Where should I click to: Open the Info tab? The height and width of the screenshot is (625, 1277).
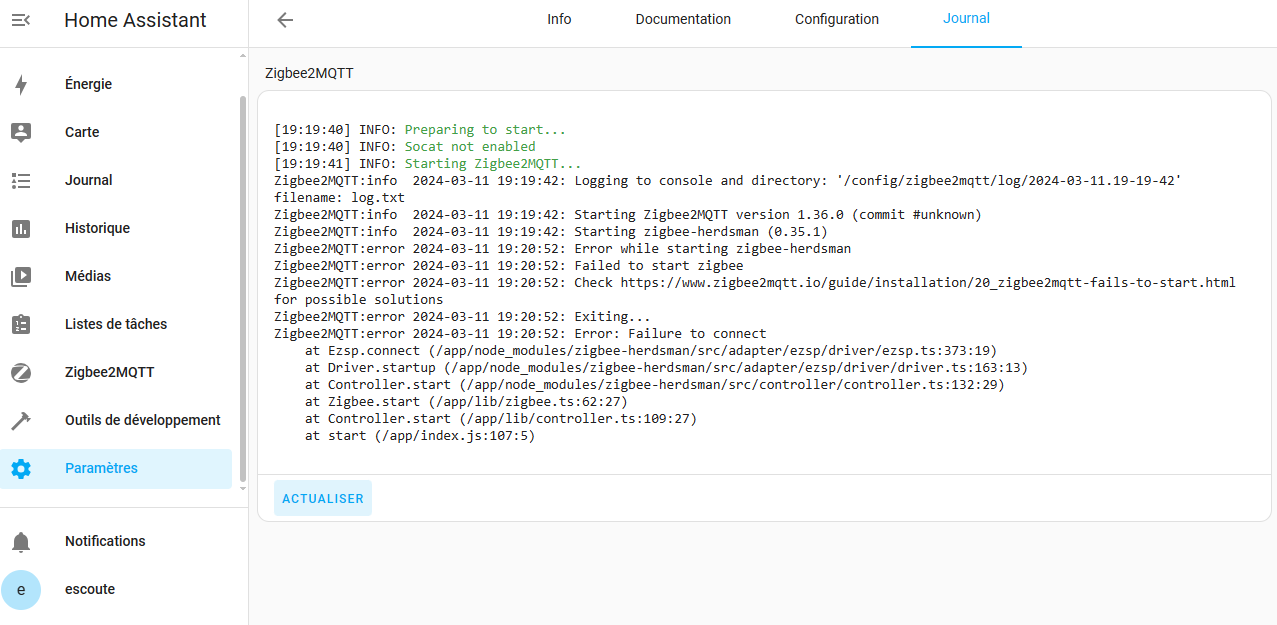point(559,20)
